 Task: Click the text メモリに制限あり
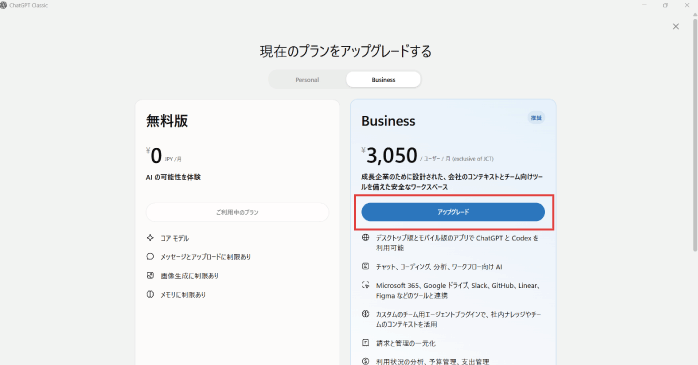tap(183, 295)
